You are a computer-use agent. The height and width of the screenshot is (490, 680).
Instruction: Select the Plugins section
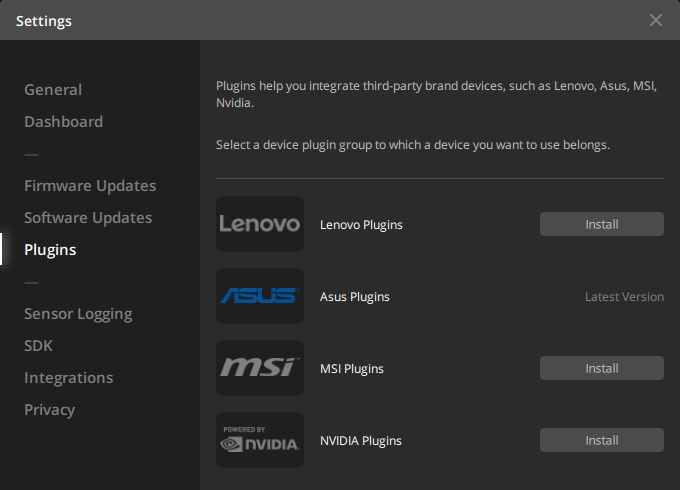50,250
